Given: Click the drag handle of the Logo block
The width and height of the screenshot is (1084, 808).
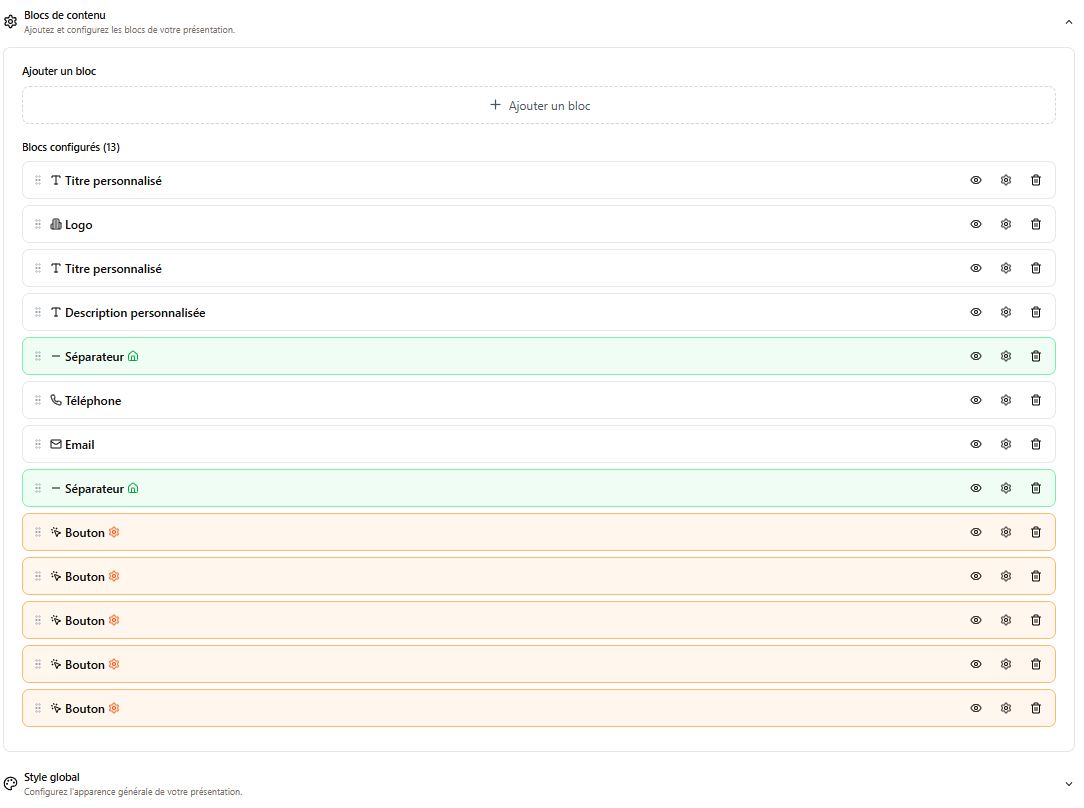Looking at the screenshot, I should click(x=38, y=224).
